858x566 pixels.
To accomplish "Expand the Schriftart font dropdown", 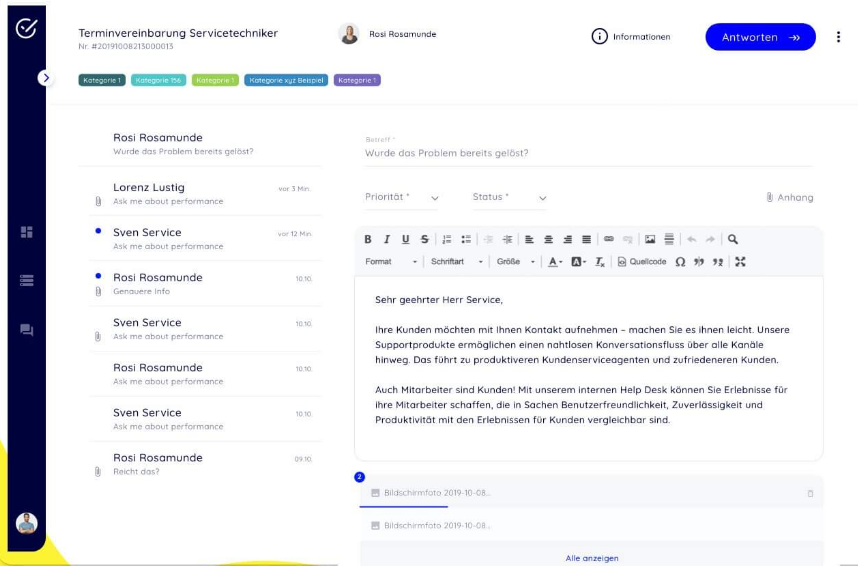I will [x=457, y=262].
